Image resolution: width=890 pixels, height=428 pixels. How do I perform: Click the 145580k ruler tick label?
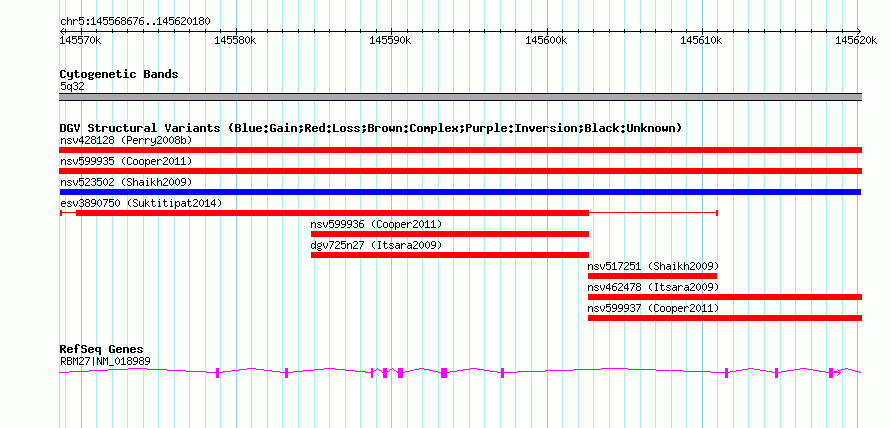(236, 40)
